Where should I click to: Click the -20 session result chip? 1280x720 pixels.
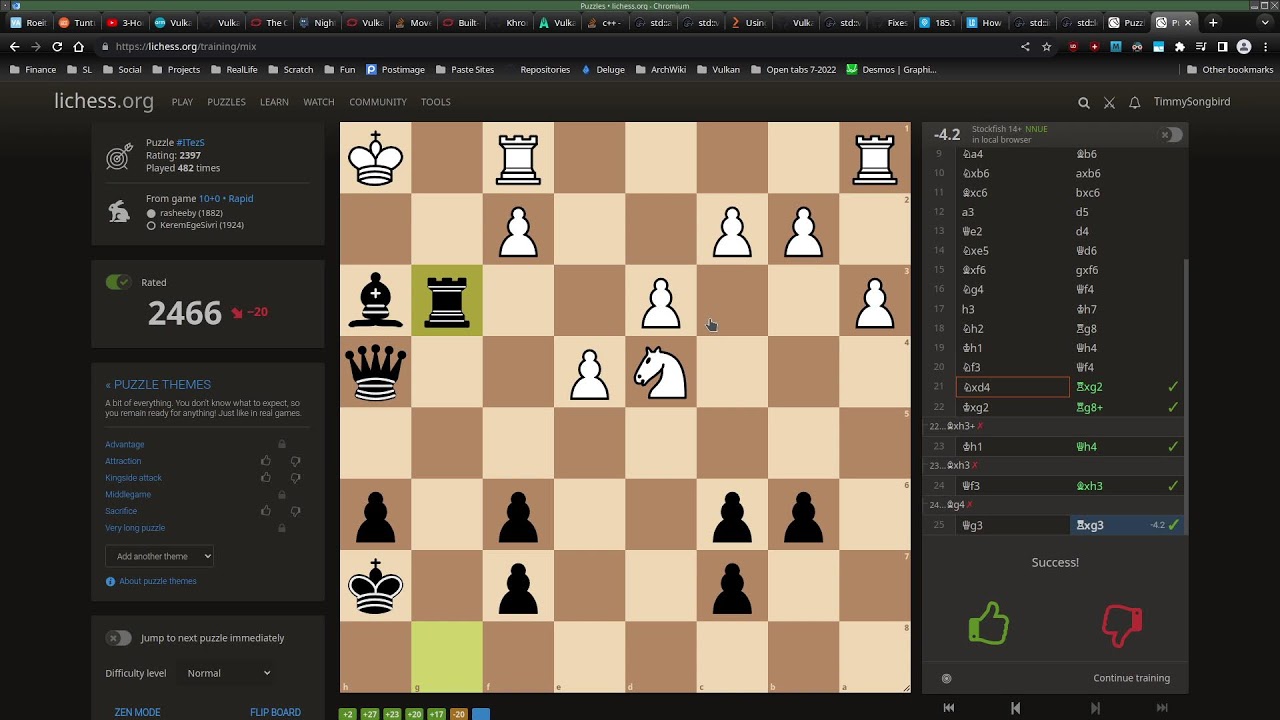coord(459,714)
